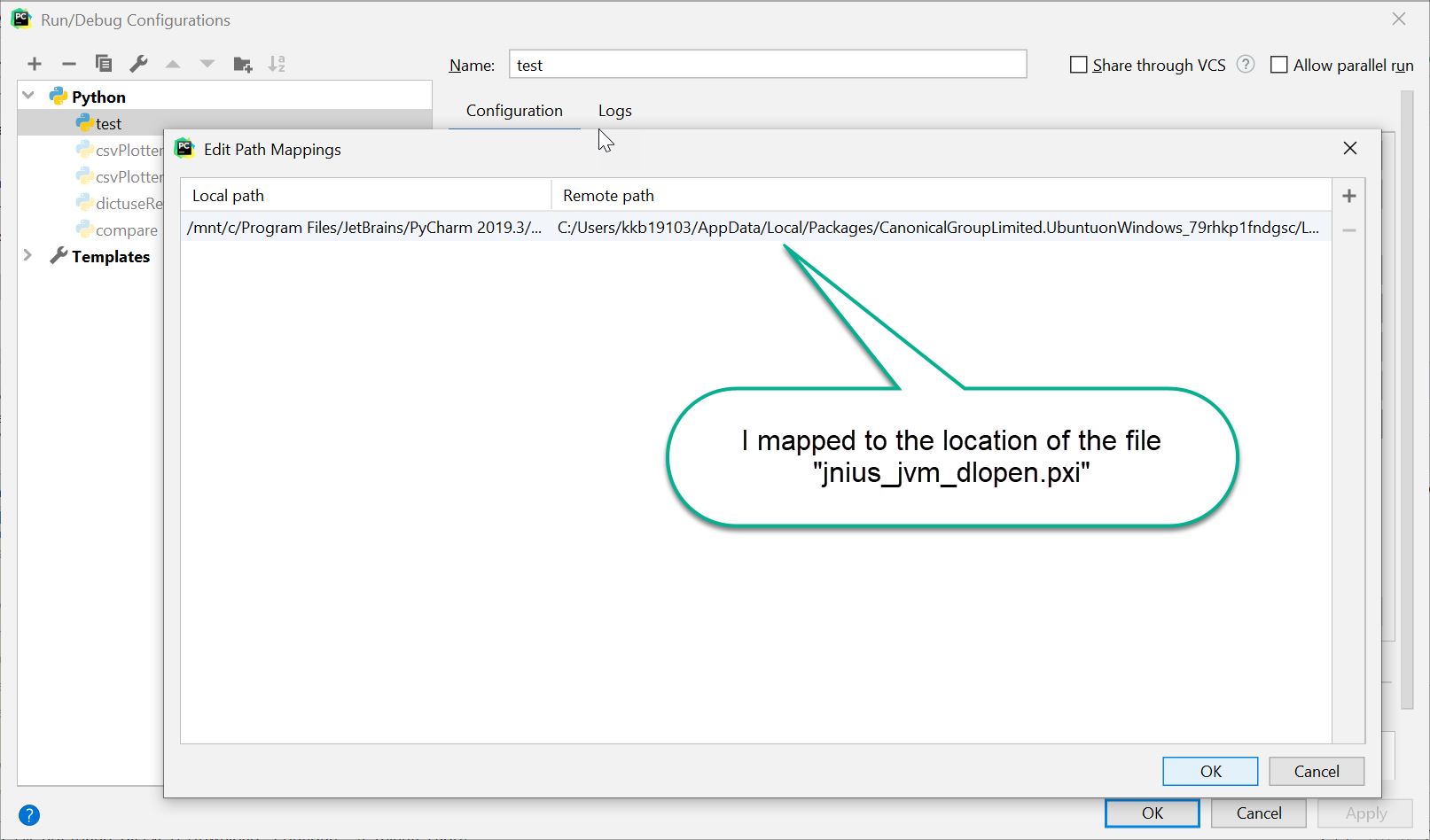This screenshot has height=840, width=1430.
Task: Add a new path mapping row
Action: click(1348, 195)
